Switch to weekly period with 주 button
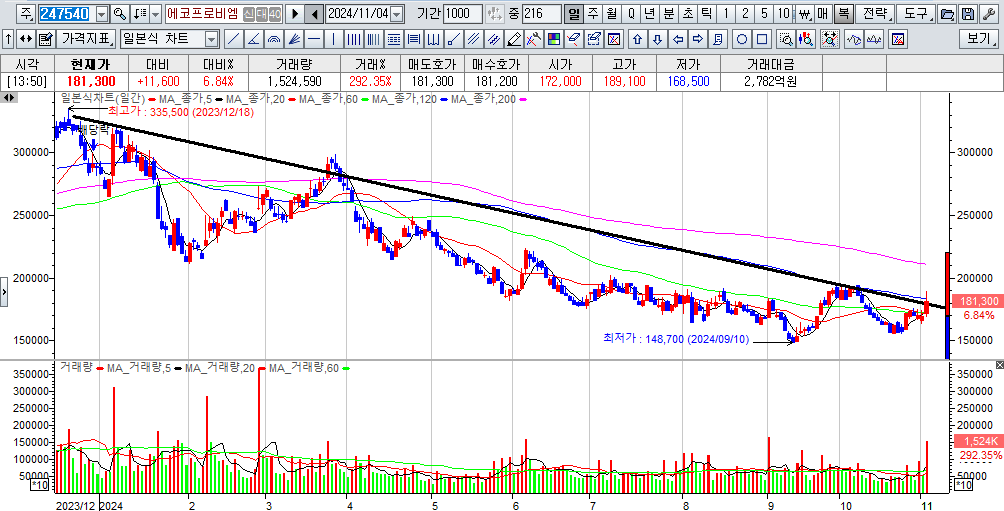 (593, 14)
